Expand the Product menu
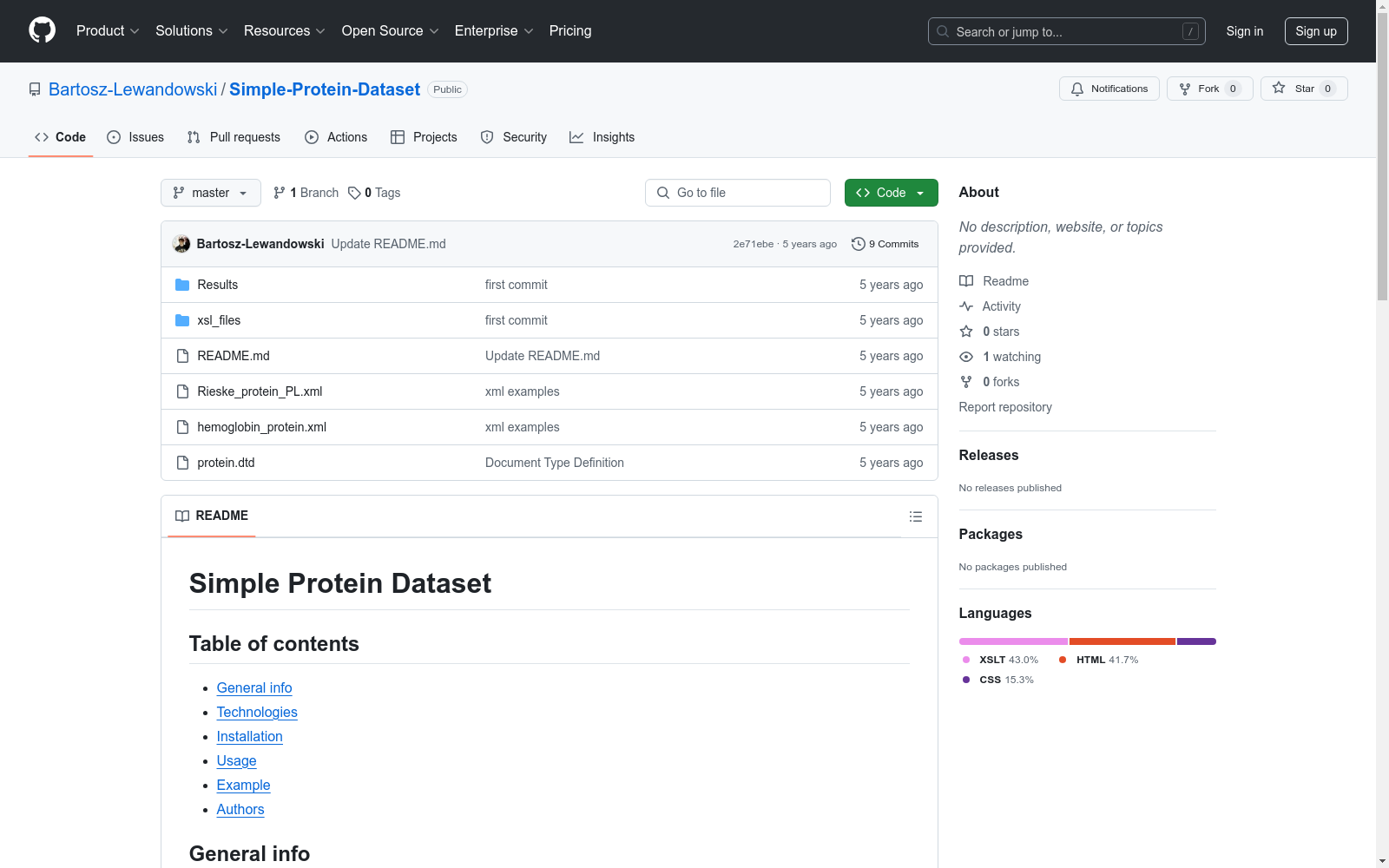The image size is (1389, 868). coord(108,30)
